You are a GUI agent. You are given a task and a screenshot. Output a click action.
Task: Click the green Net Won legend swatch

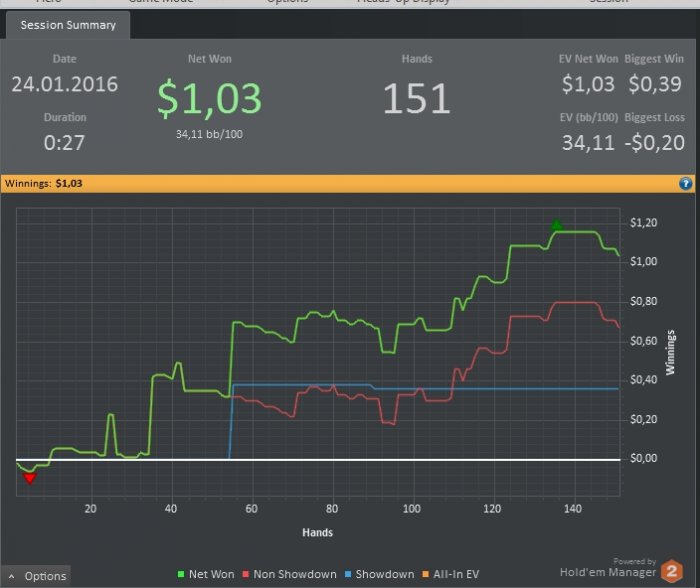181,574
